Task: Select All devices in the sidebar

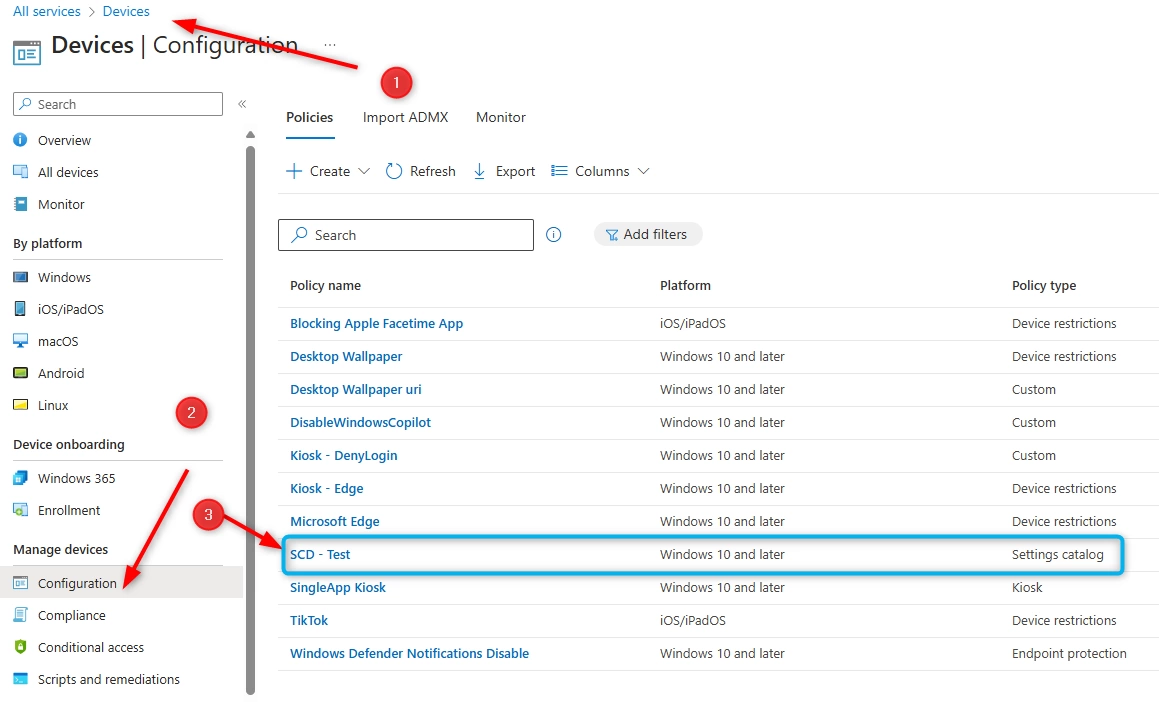Action: (68, 172)
